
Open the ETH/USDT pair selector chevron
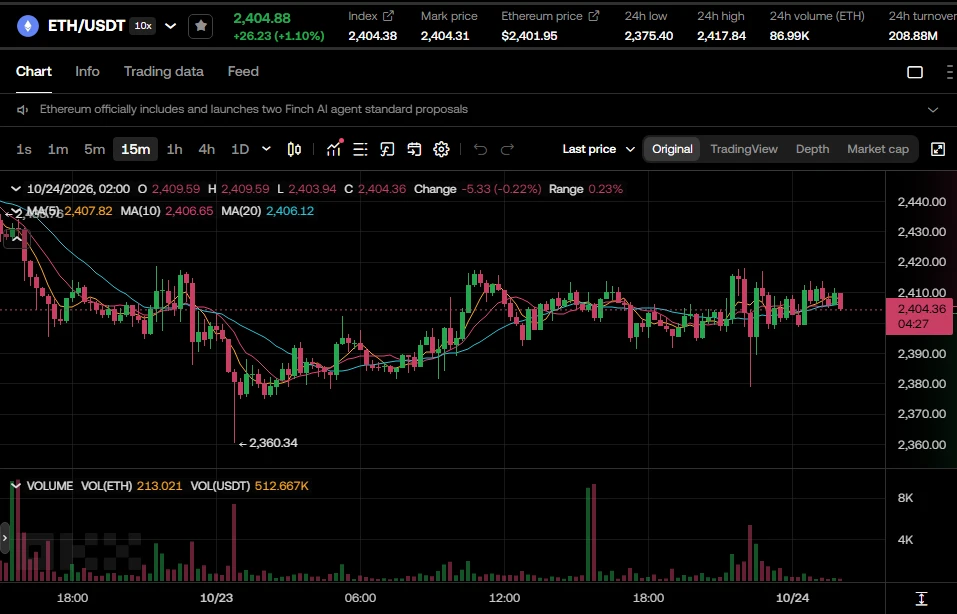[x=171, y=26]
